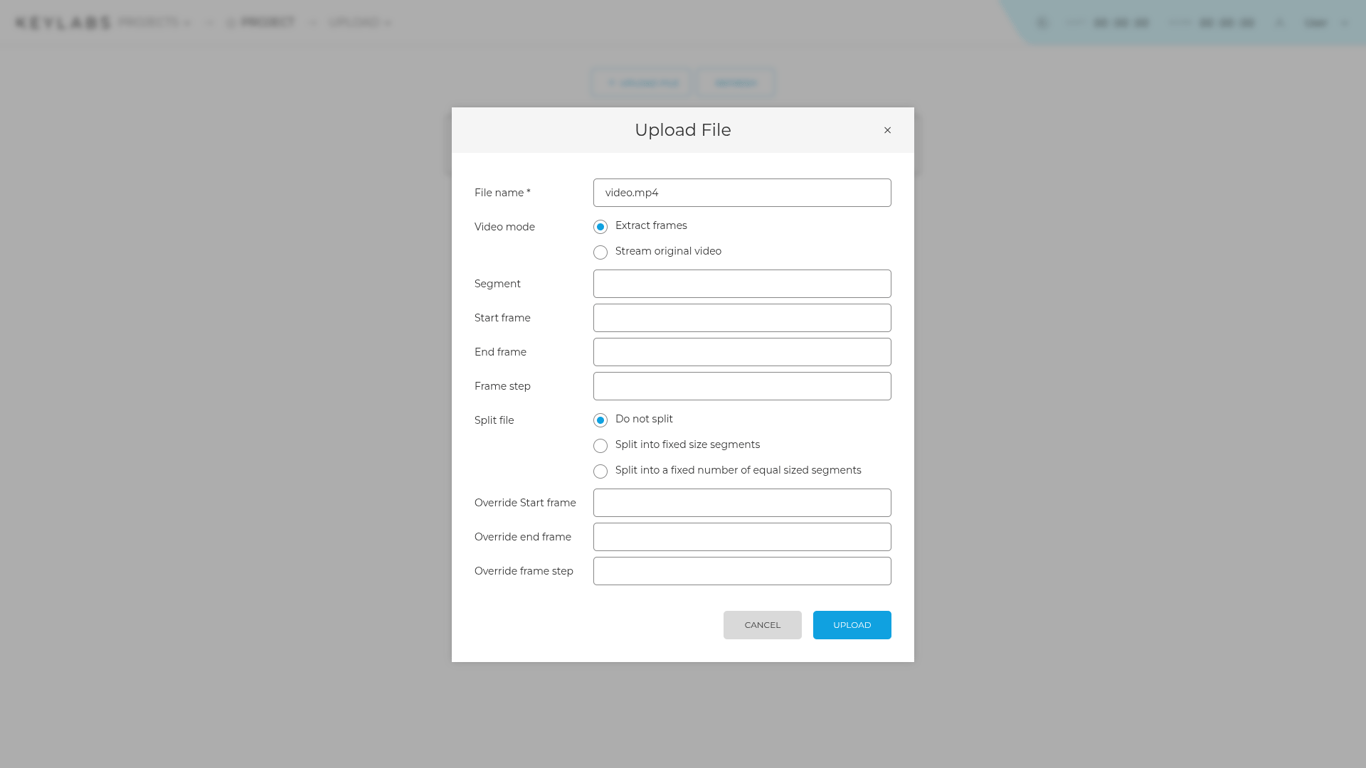Close the Upload File dialog with X

(887, 130)
